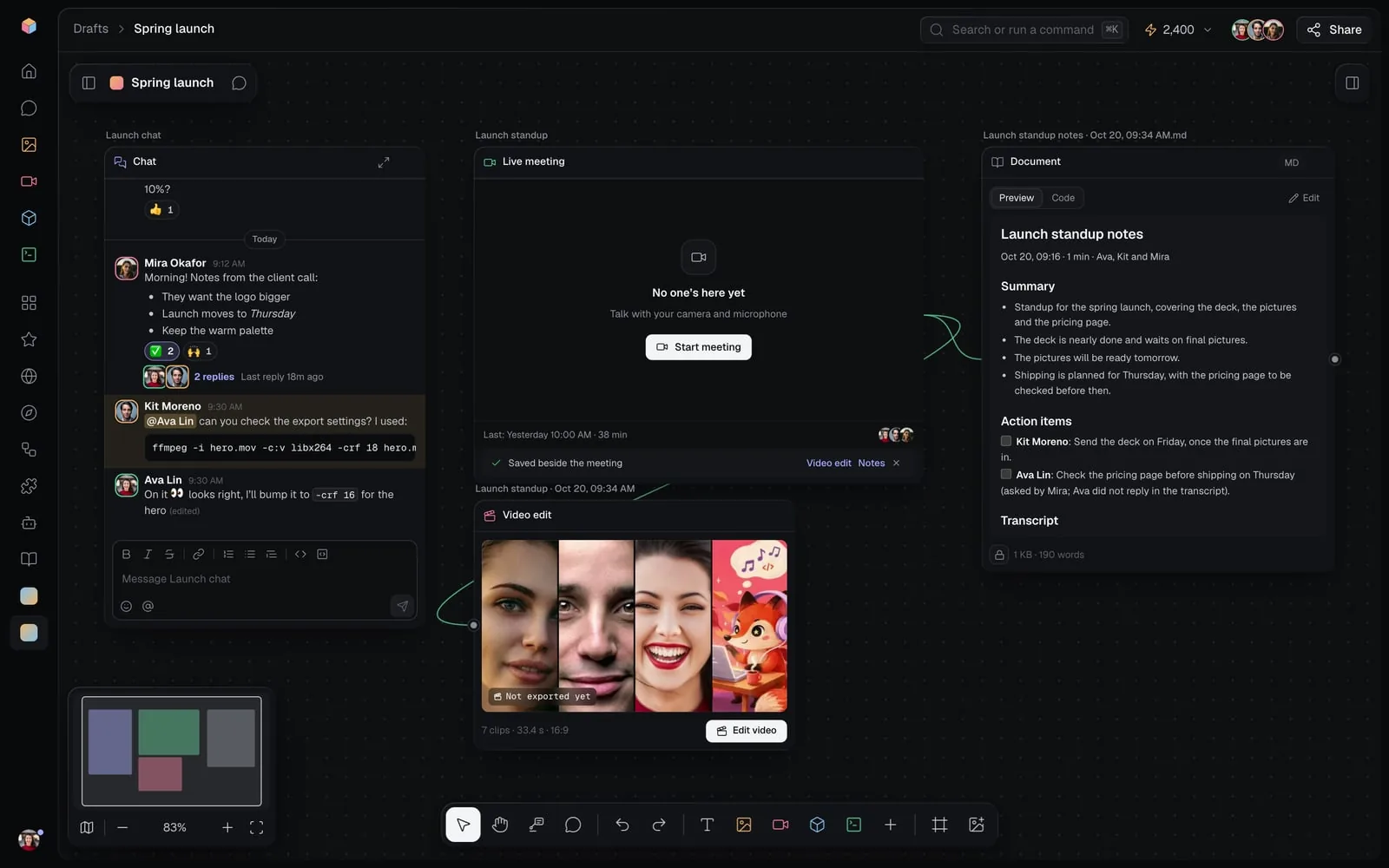Toggle the left panel next to Spring launch
This screenshot has width=1389, height=868.
[x=89, y=82]
